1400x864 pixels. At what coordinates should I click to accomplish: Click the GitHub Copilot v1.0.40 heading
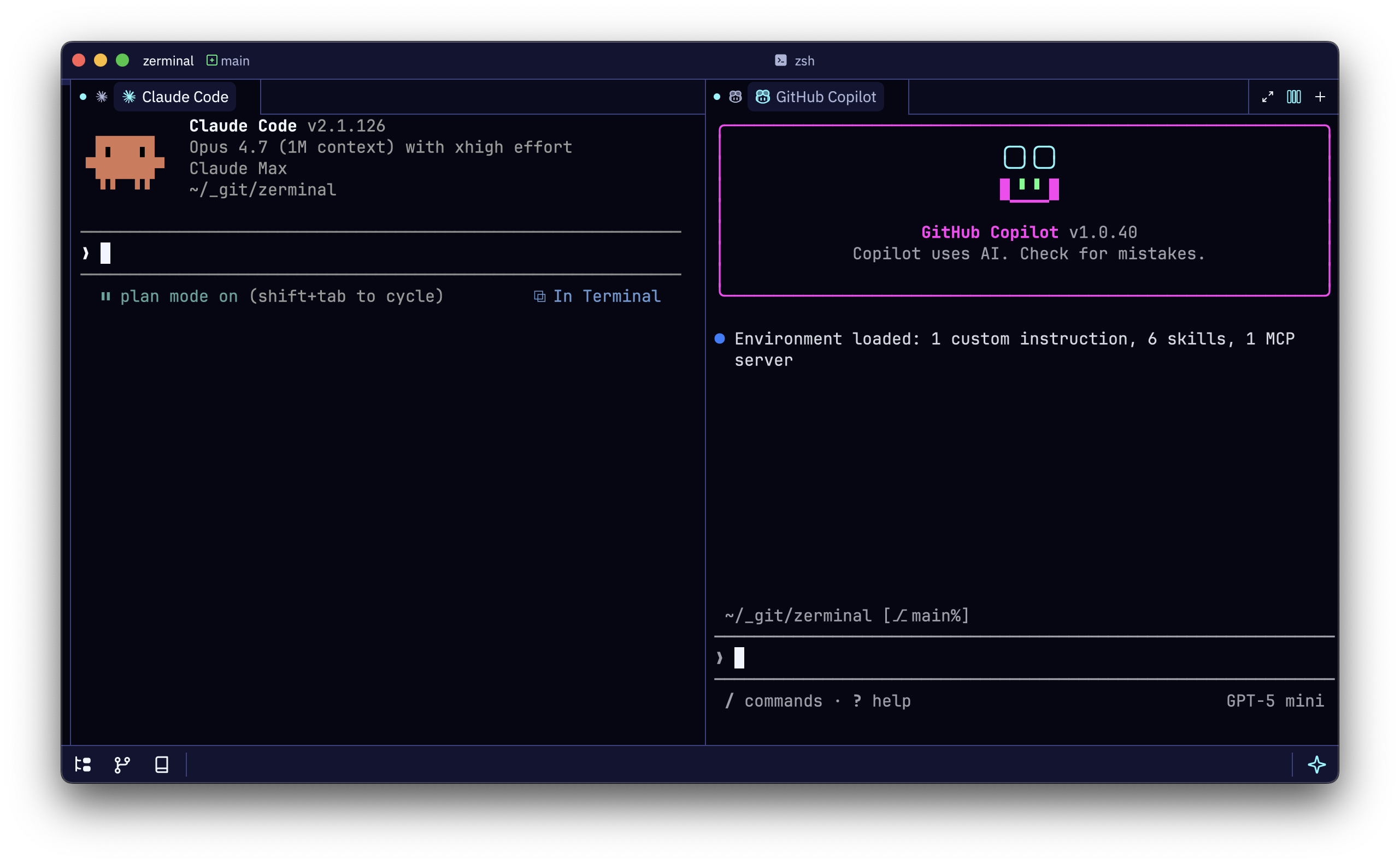1030,232
